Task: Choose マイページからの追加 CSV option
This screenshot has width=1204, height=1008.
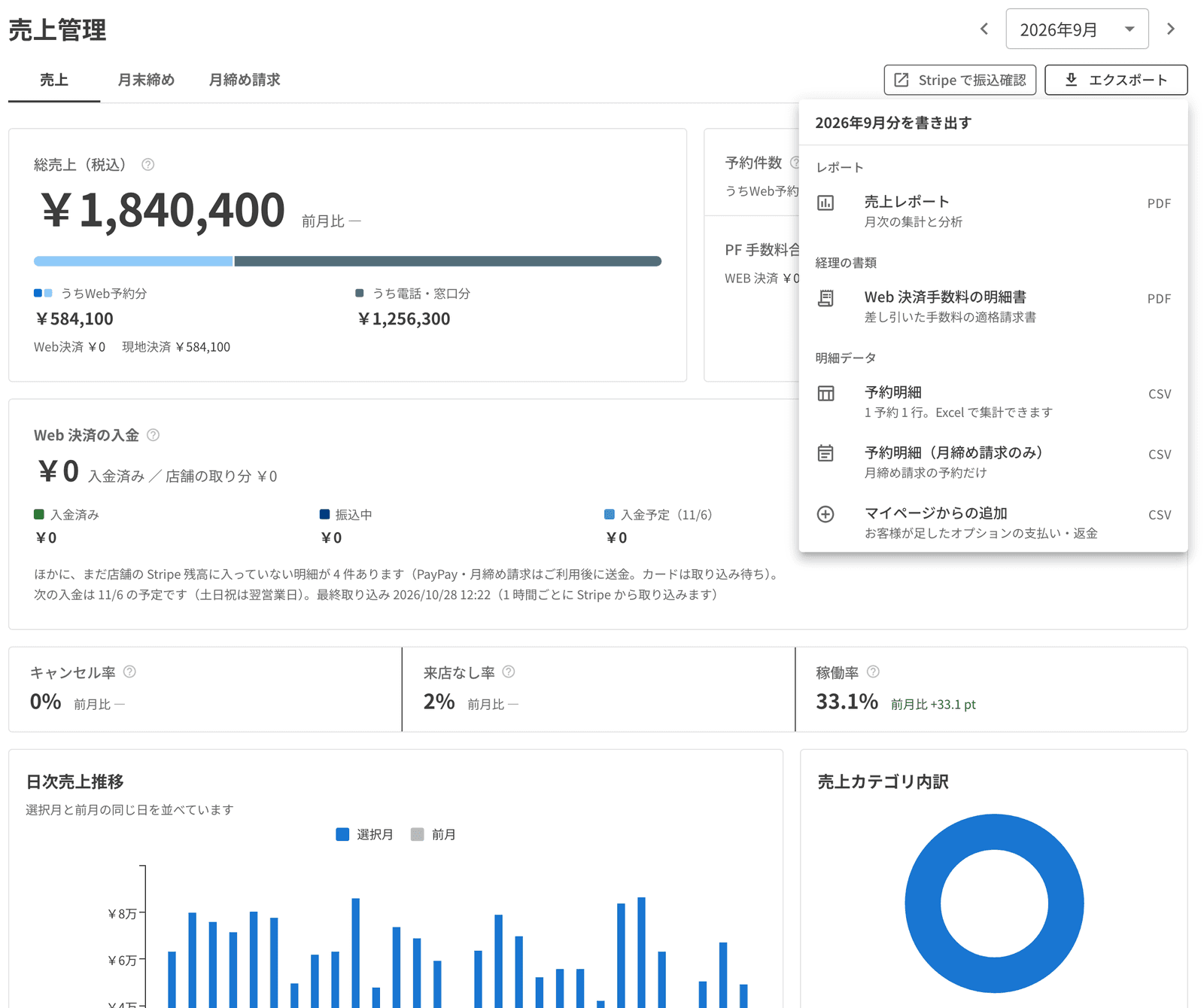Action: click(993, 522)
